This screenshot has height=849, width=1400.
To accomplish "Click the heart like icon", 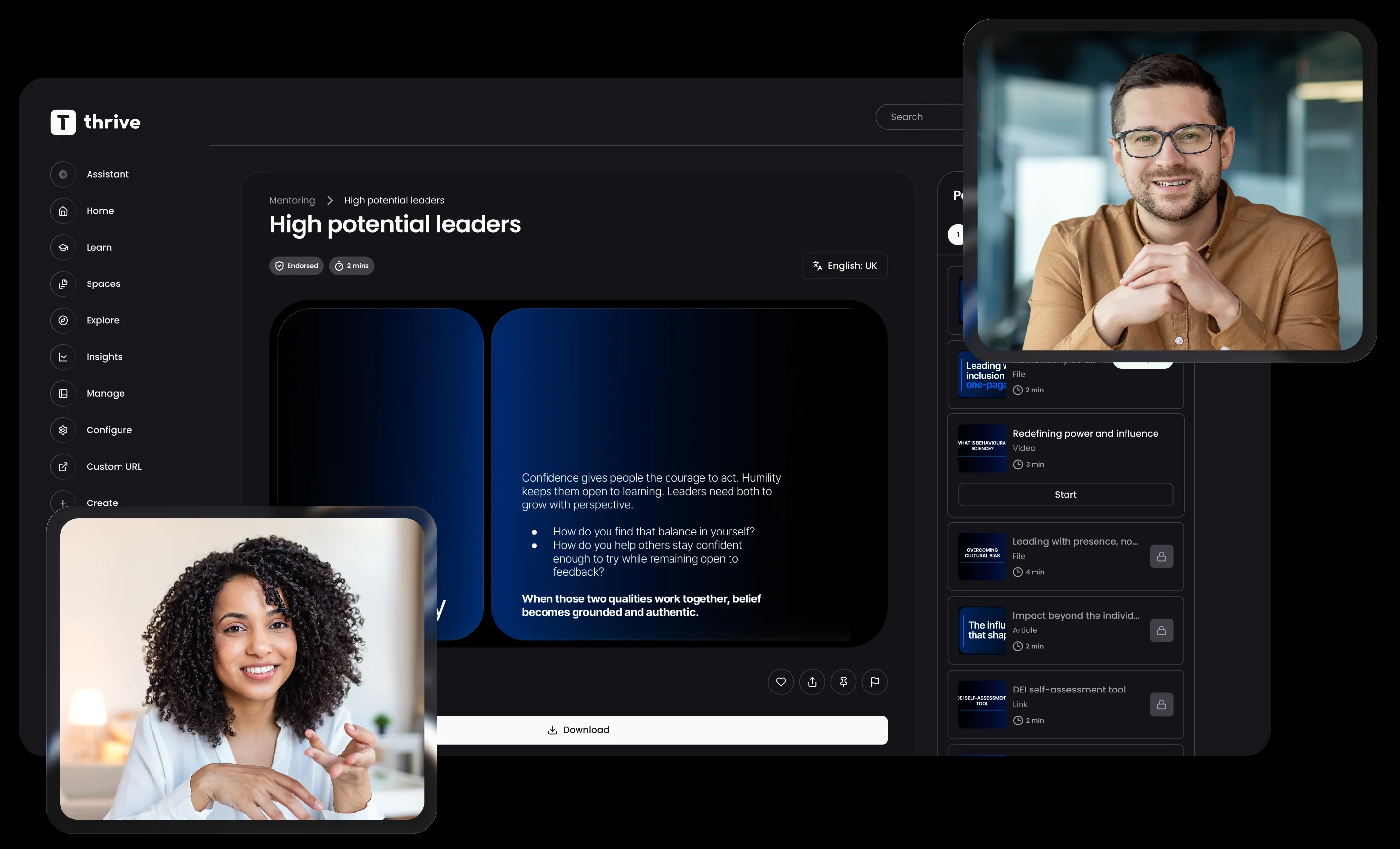I will (781, 682).
